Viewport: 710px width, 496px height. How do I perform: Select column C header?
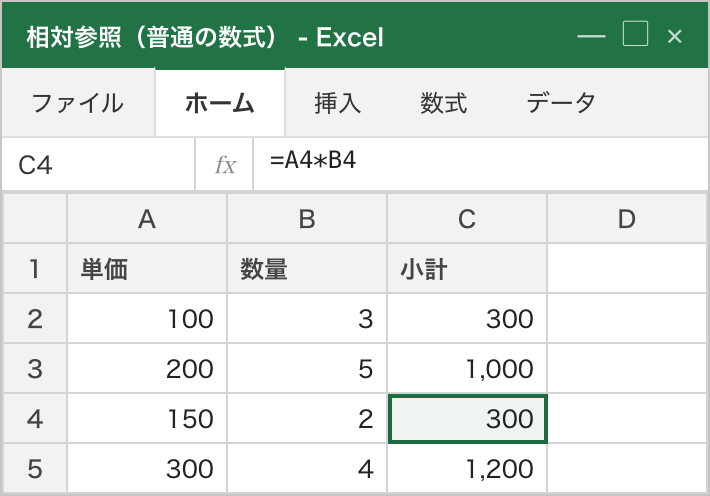(467, 219)
